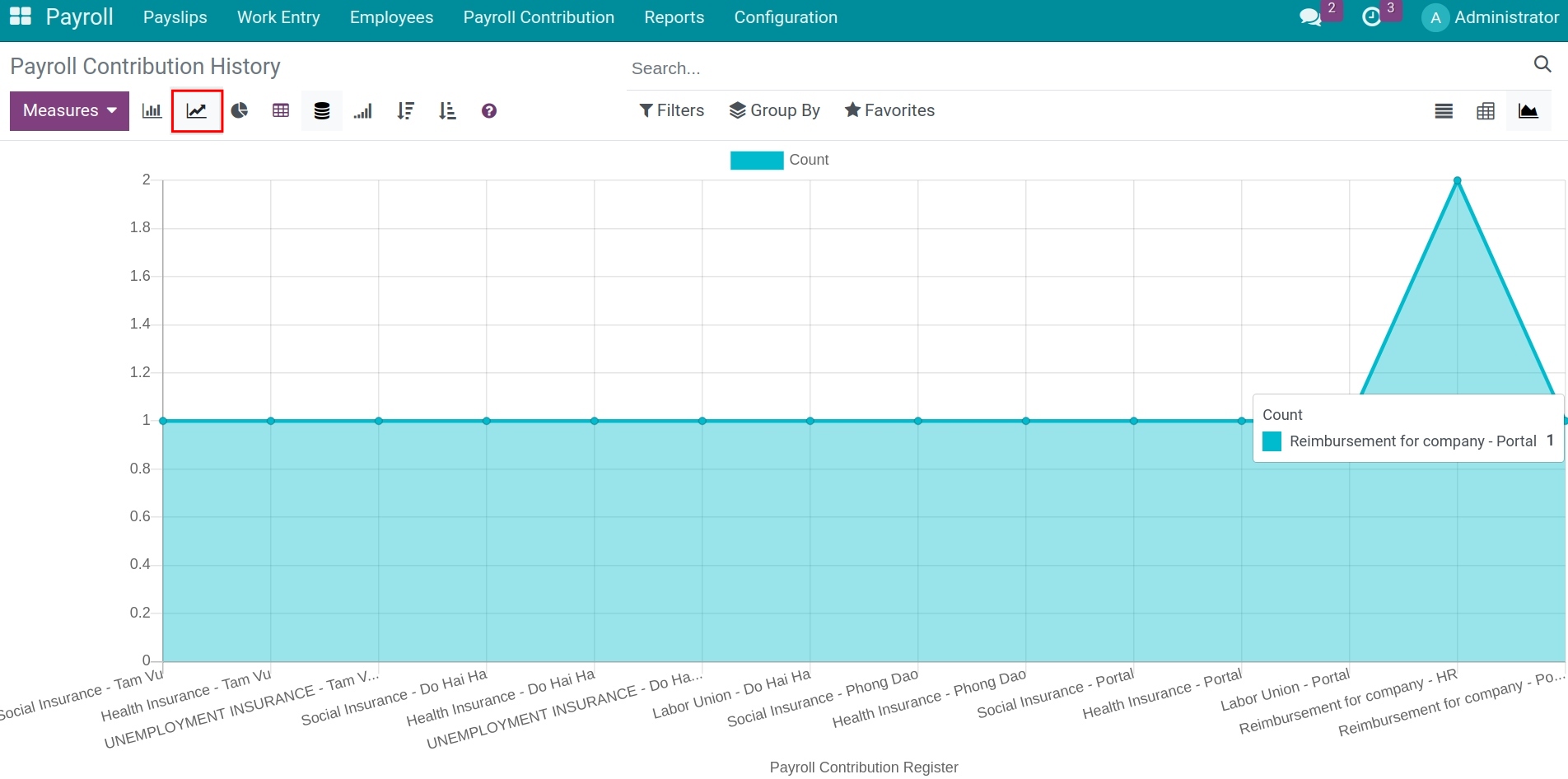Toggle the stacked data icon
This screenshot has width=1568, height=779.
tap(321, 110)
